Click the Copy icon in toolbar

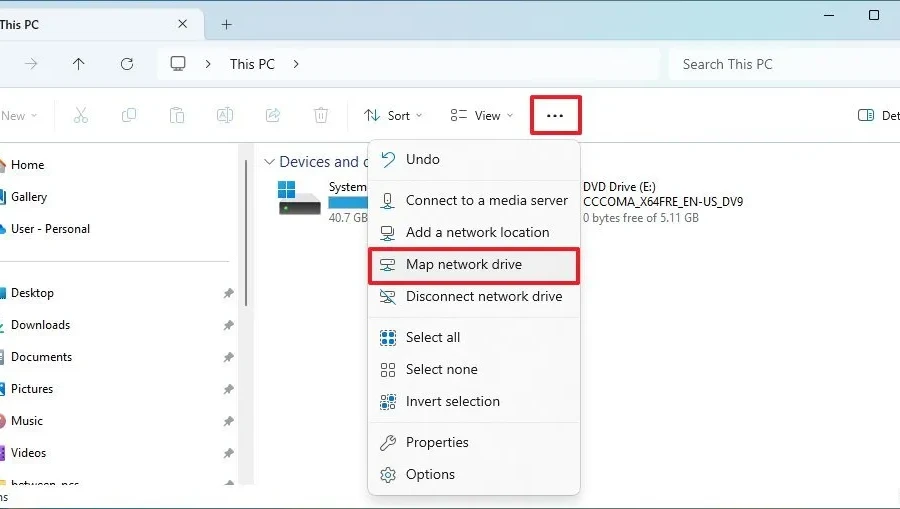129,115
